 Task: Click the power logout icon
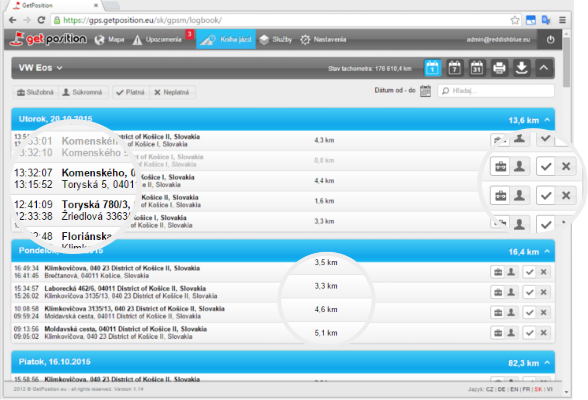pyautogui.click(x=550, y=39)
